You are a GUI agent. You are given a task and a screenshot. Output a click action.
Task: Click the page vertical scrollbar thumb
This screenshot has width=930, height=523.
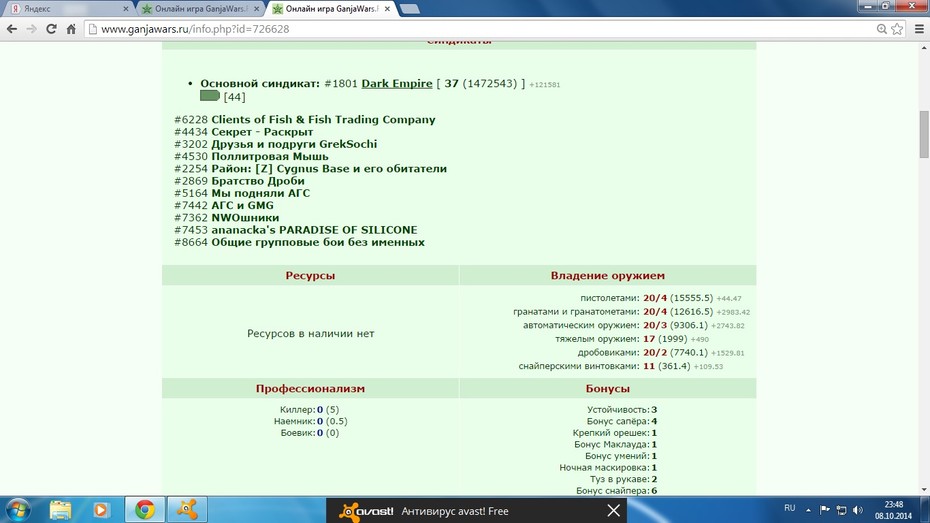(x=924, y=134)
